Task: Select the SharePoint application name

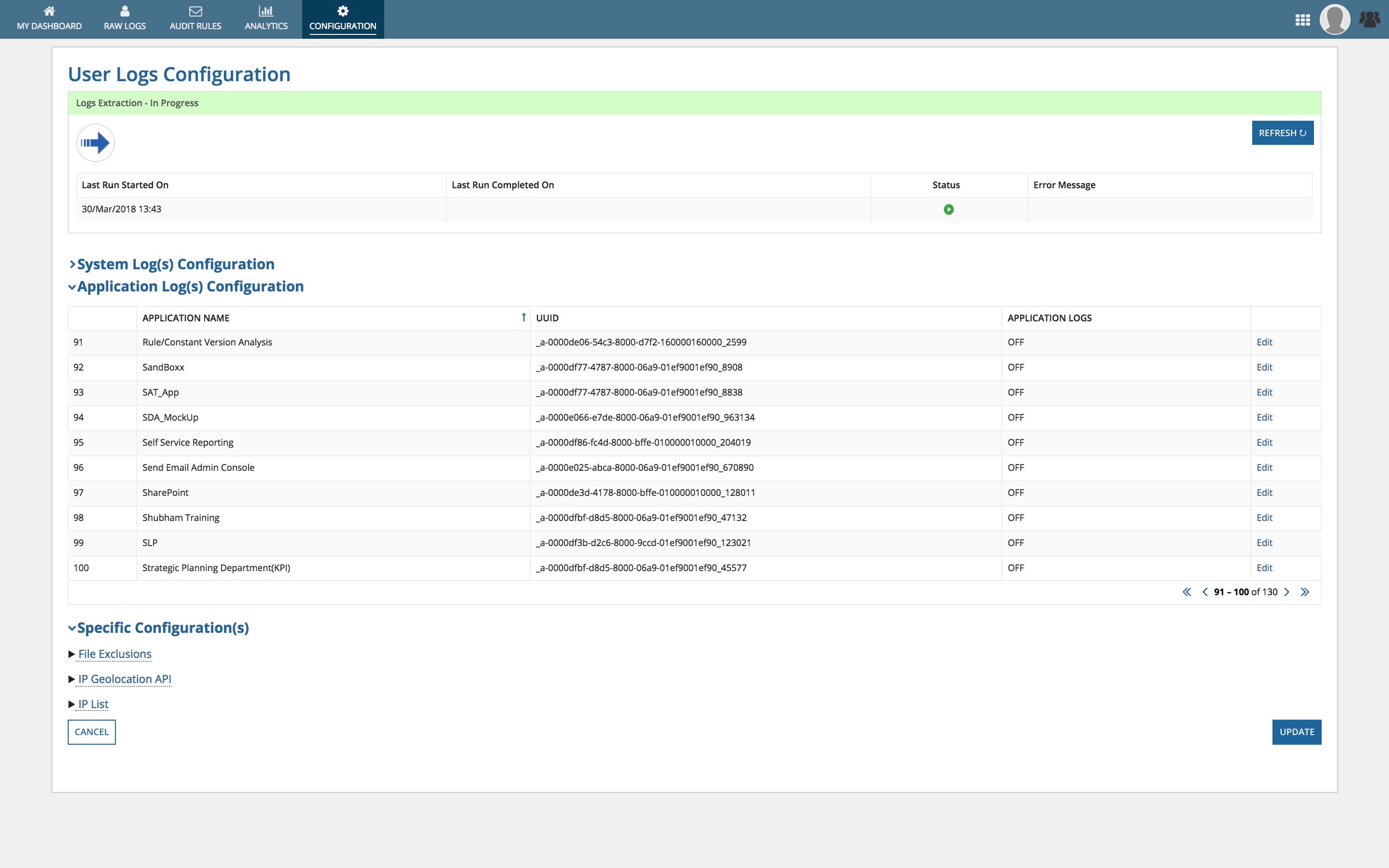Action: tap(165, 493)
